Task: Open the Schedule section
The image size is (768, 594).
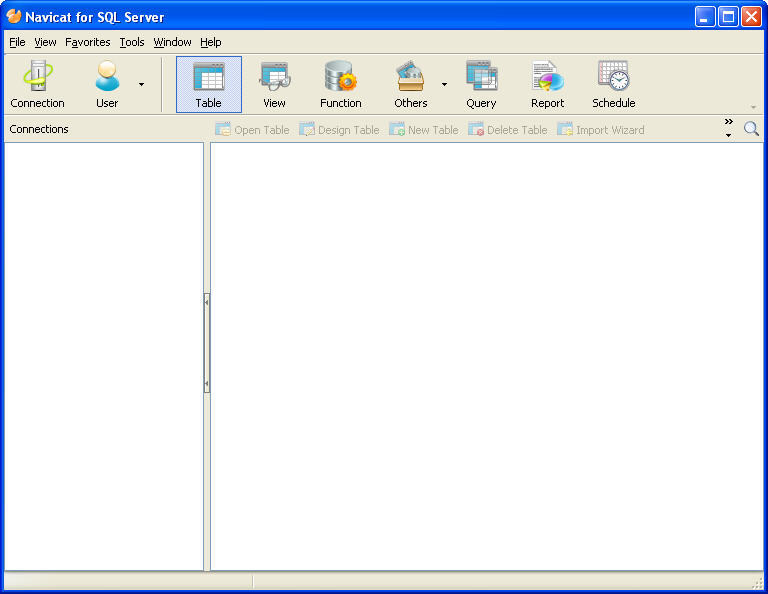Action: (614, 84)
